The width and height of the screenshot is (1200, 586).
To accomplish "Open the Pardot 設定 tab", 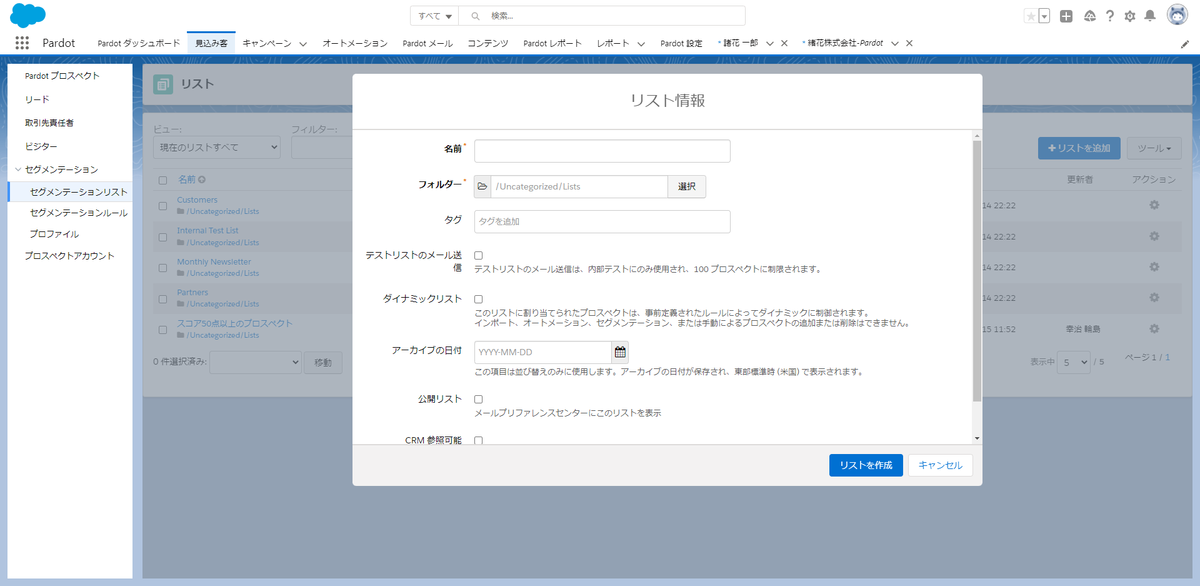I will (682, 44).
